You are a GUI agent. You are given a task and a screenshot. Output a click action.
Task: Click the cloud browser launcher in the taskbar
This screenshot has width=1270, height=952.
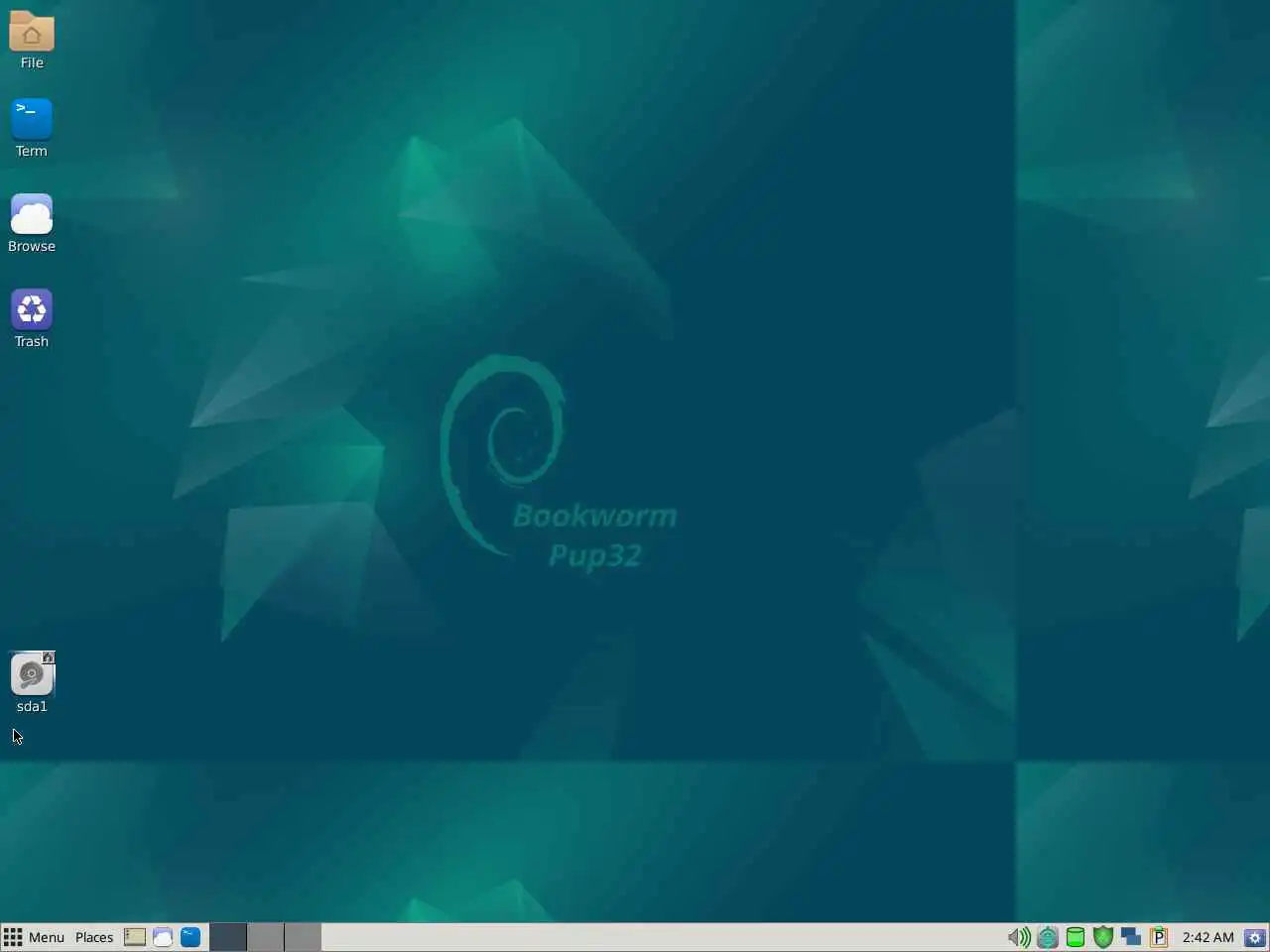[x=163, y=937]
